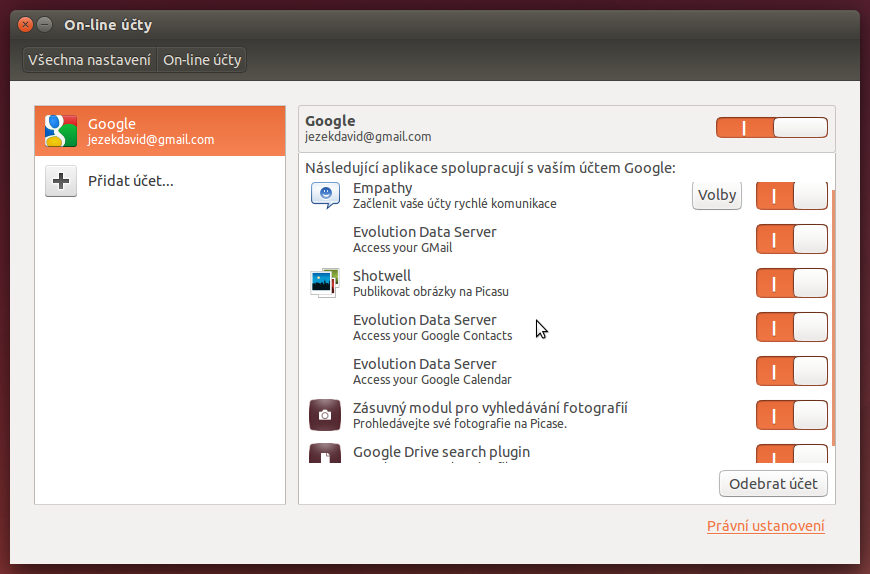Image resolution: width=870 pixels, height=574 pixels.
Task: Close the On-line účty window
Action: 25,24
